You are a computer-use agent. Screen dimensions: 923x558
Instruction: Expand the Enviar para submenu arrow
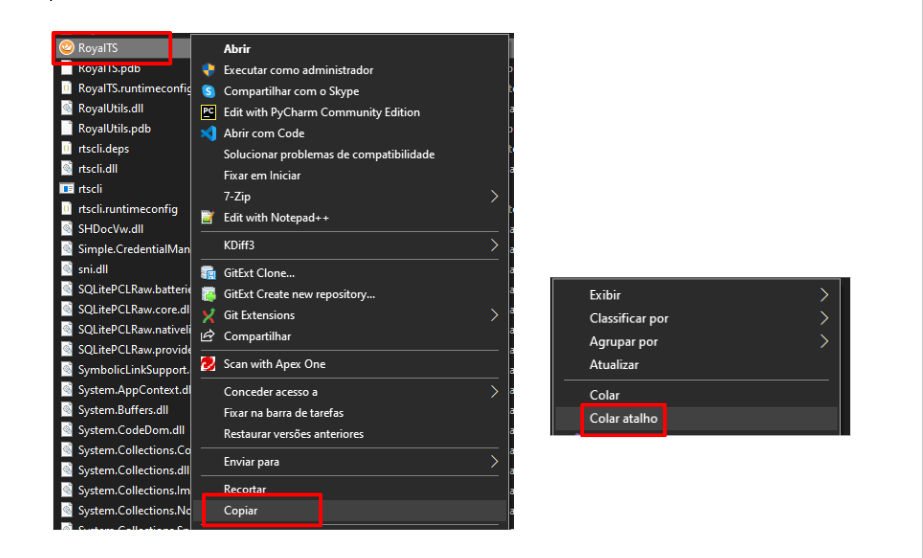[494, 462]
